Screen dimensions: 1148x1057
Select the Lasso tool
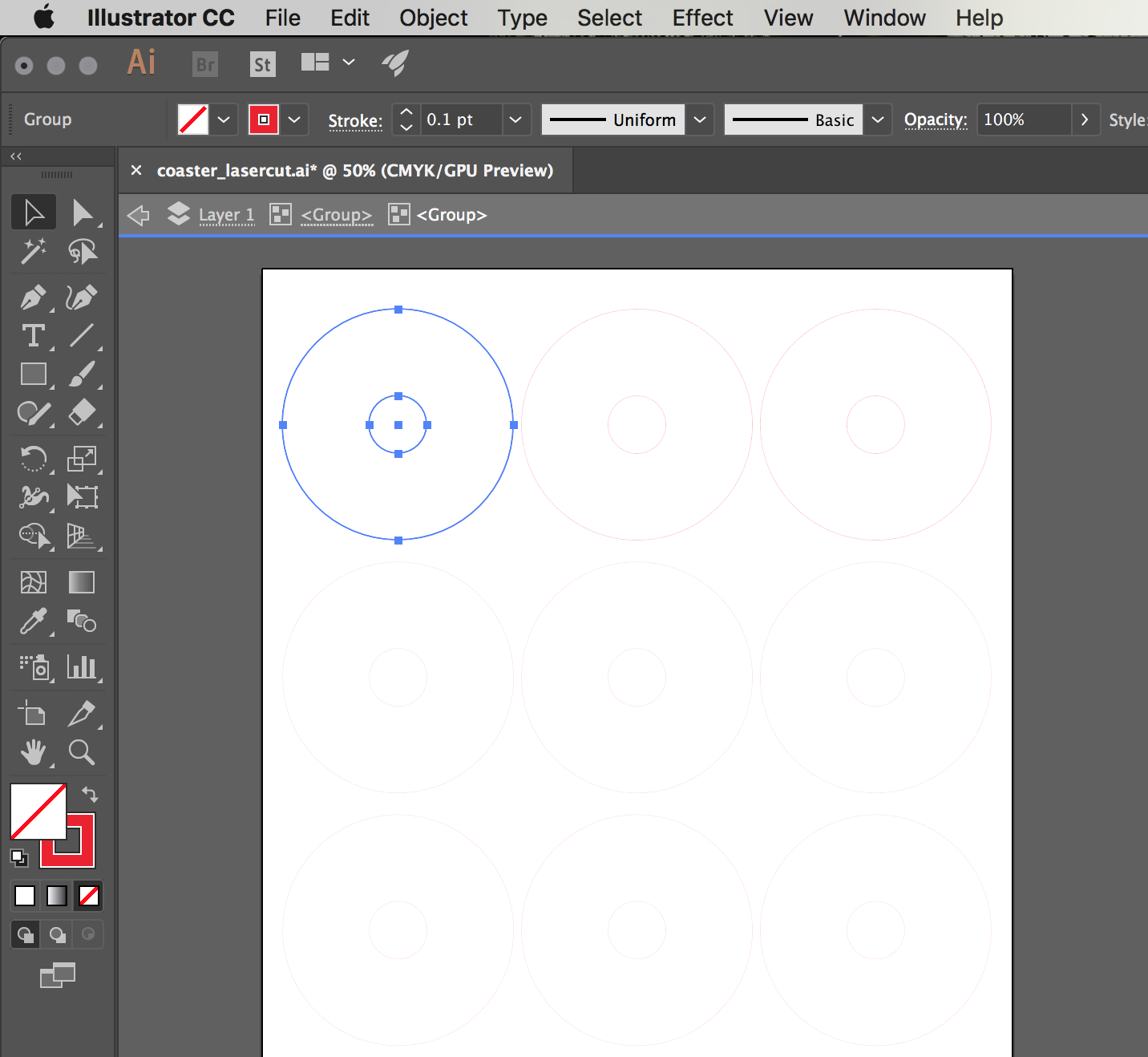pos(82,251)
